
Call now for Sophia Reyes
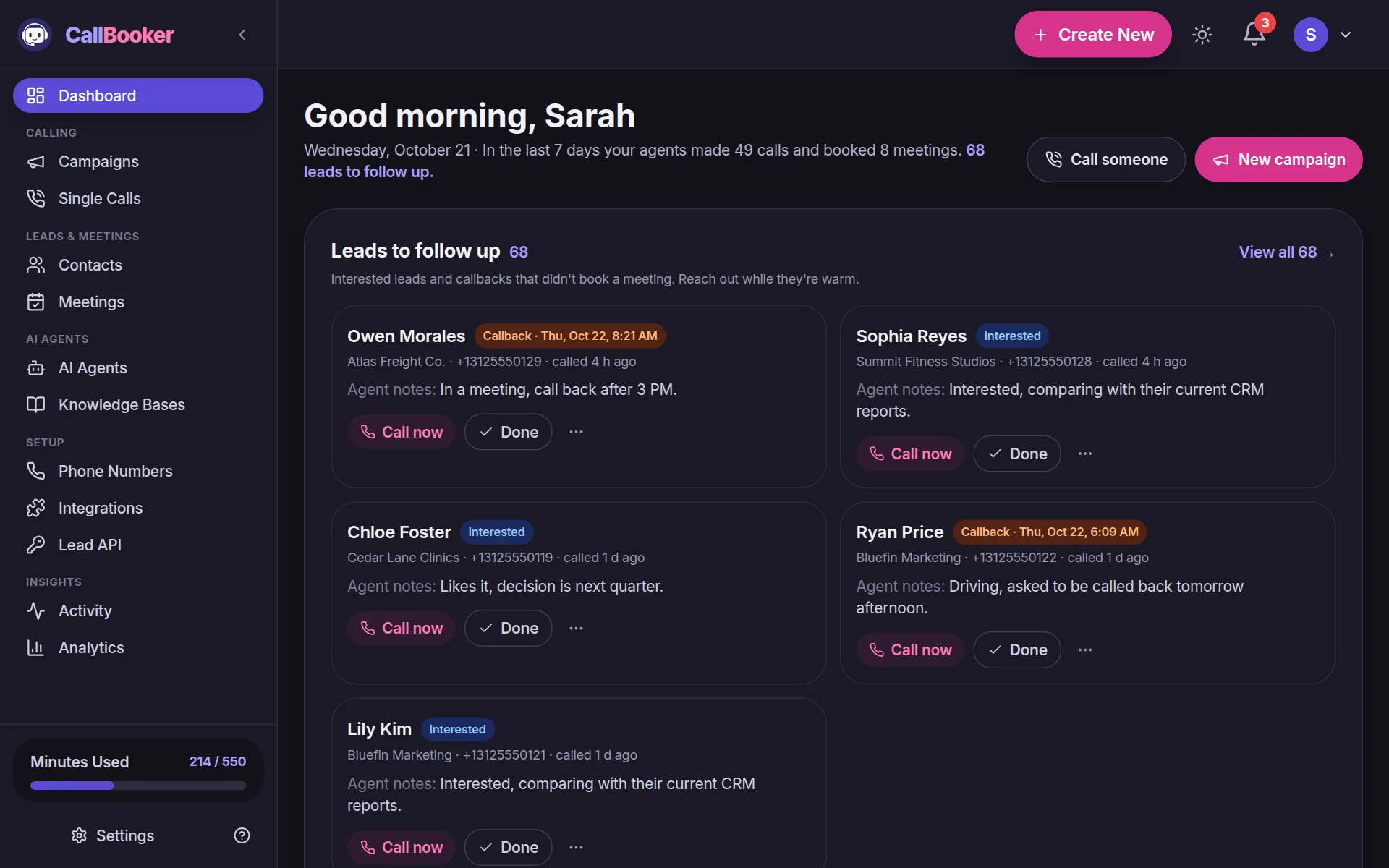click(x=910, y=454)
